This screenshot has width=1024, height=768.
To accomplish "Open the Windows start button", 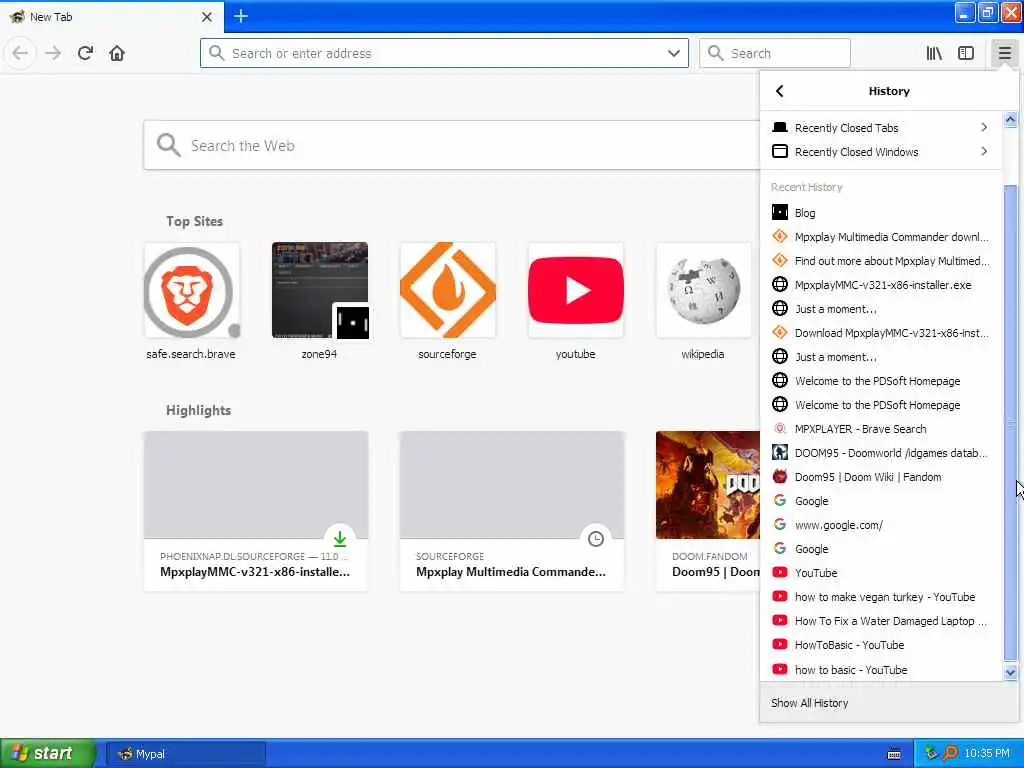I will 48,753.
